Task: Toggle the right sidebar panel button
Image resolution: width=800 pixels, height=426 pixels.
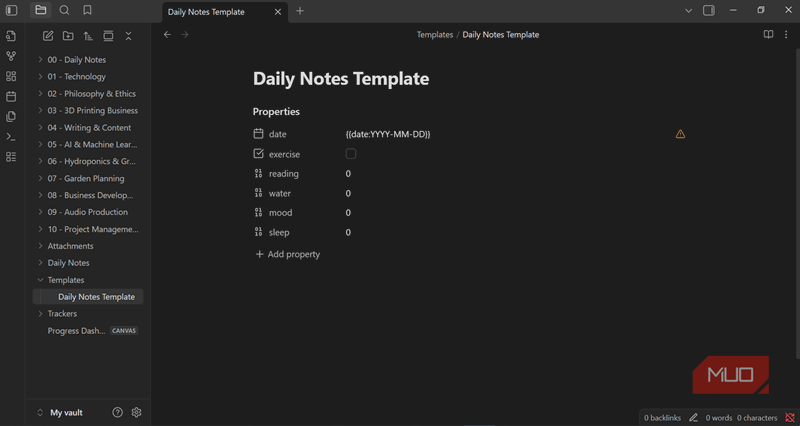Action: [709, 10]
